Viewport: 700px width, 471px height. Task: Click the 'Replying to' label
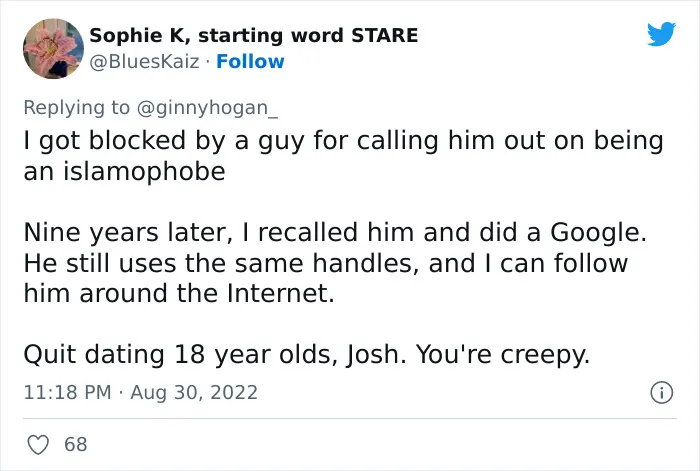[x=77, y=108]
